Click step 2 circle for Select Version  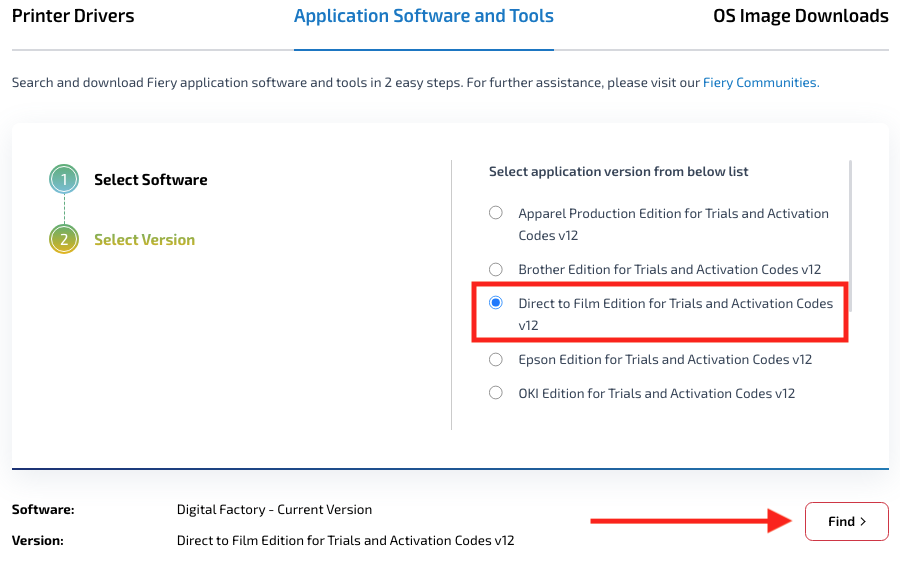[x=64, y=239]
